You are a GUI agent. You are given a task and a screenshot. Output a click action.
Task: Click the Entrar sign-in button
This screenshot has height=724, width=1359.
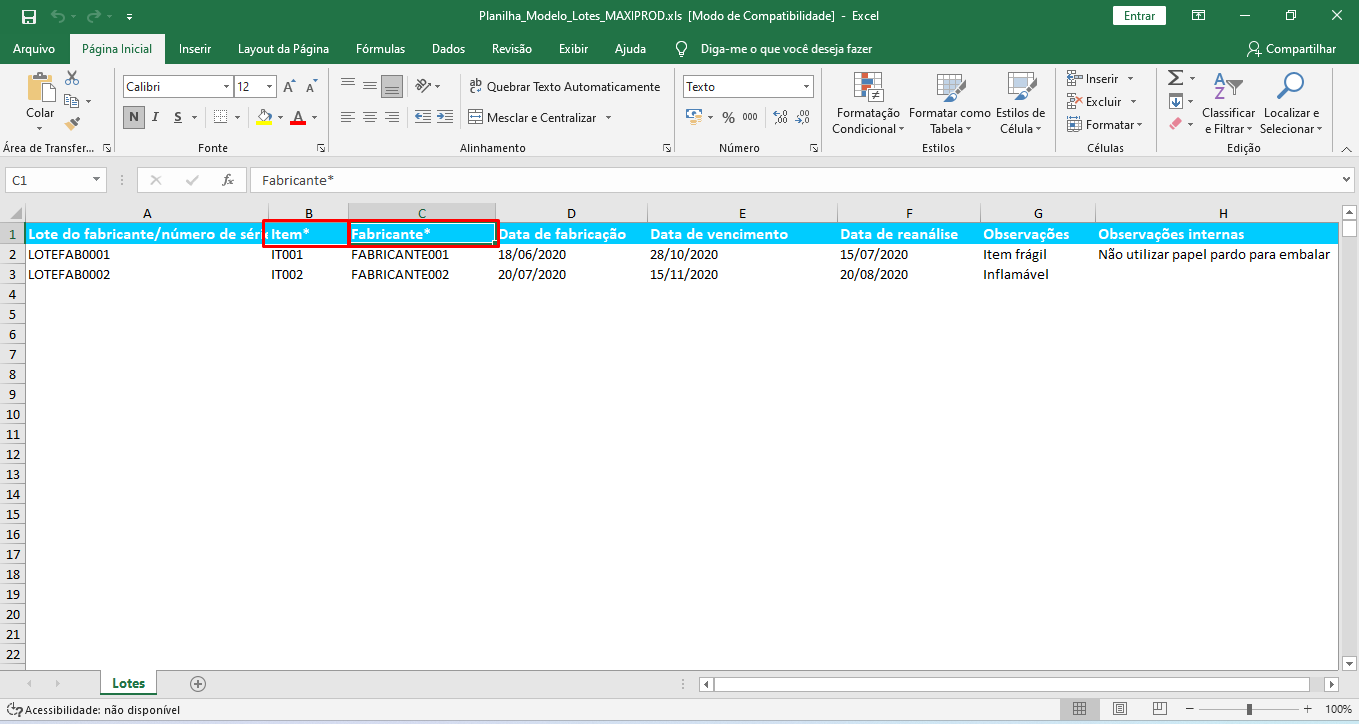click(x=1139, y=16)
